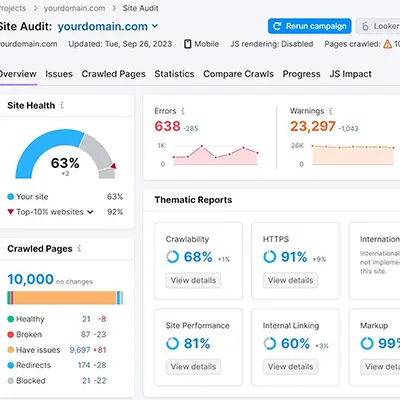This screenshot has height=400, width=400.
Task: Open the Compare Crawls tab
Action: coord(238,74)
